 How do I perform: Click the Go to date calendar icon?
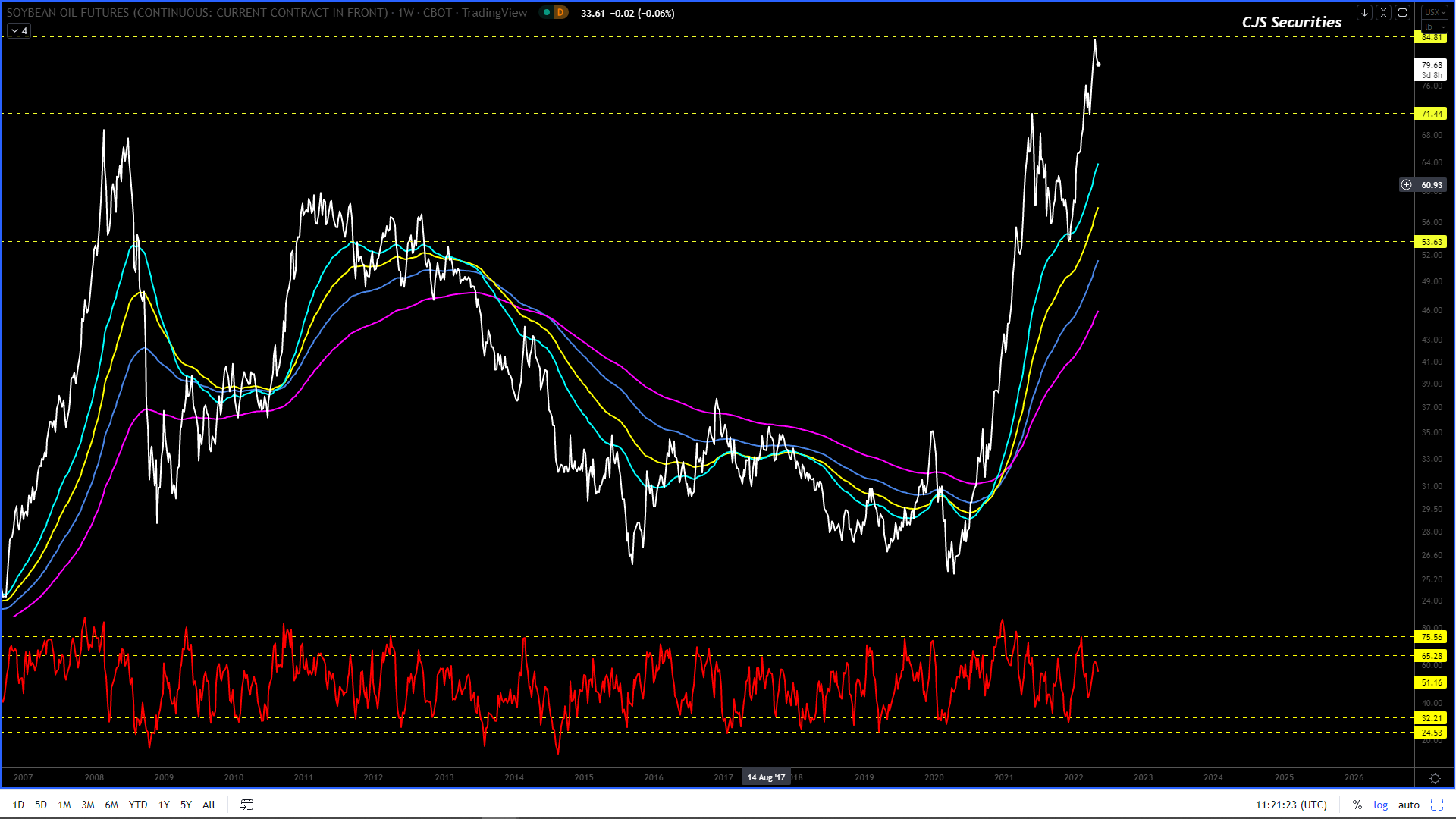pos(247,805)
